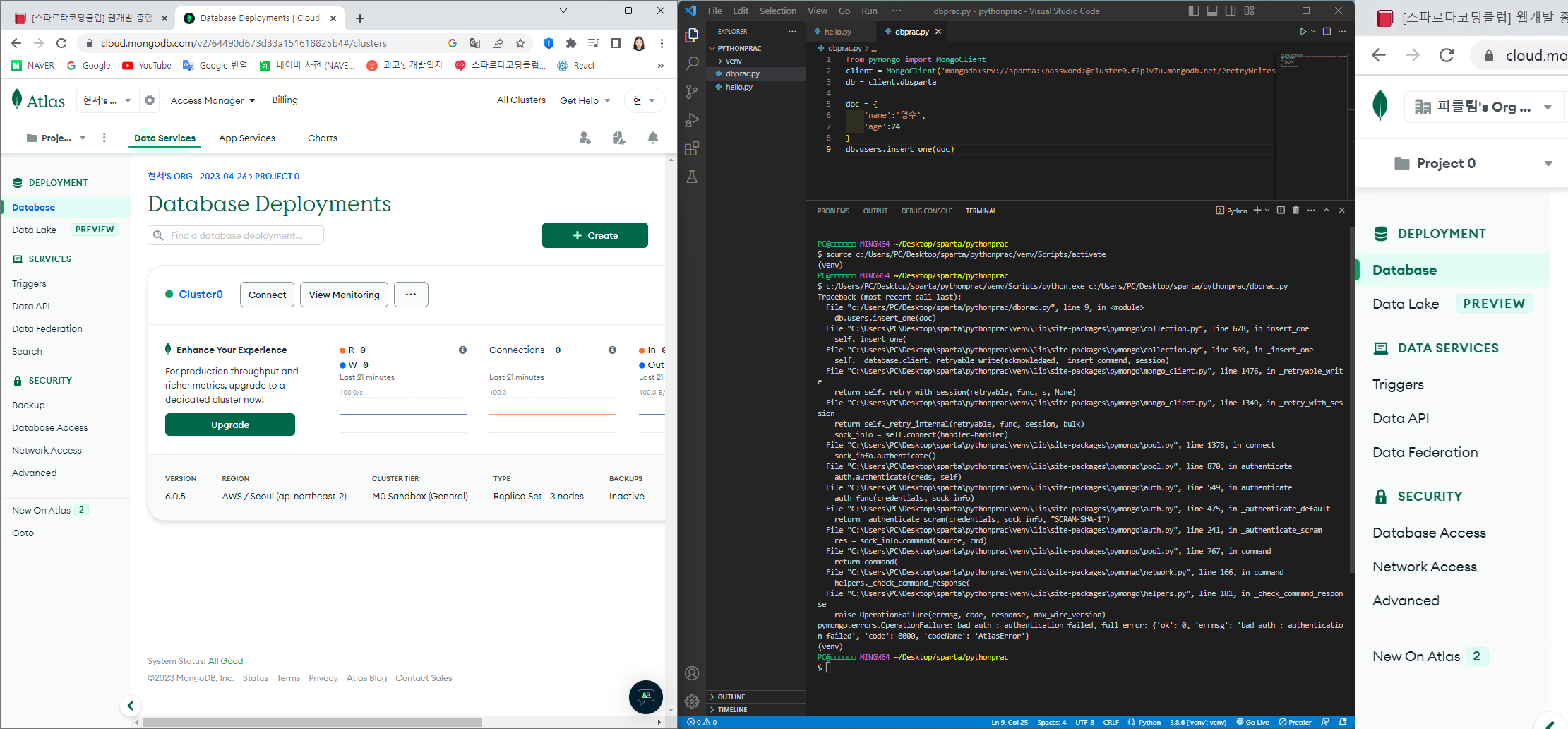The height and width of the screenshot is (729, 1568).
Task: Click the Atlas organization settings gear icon
Action: (x=150, y=100)
